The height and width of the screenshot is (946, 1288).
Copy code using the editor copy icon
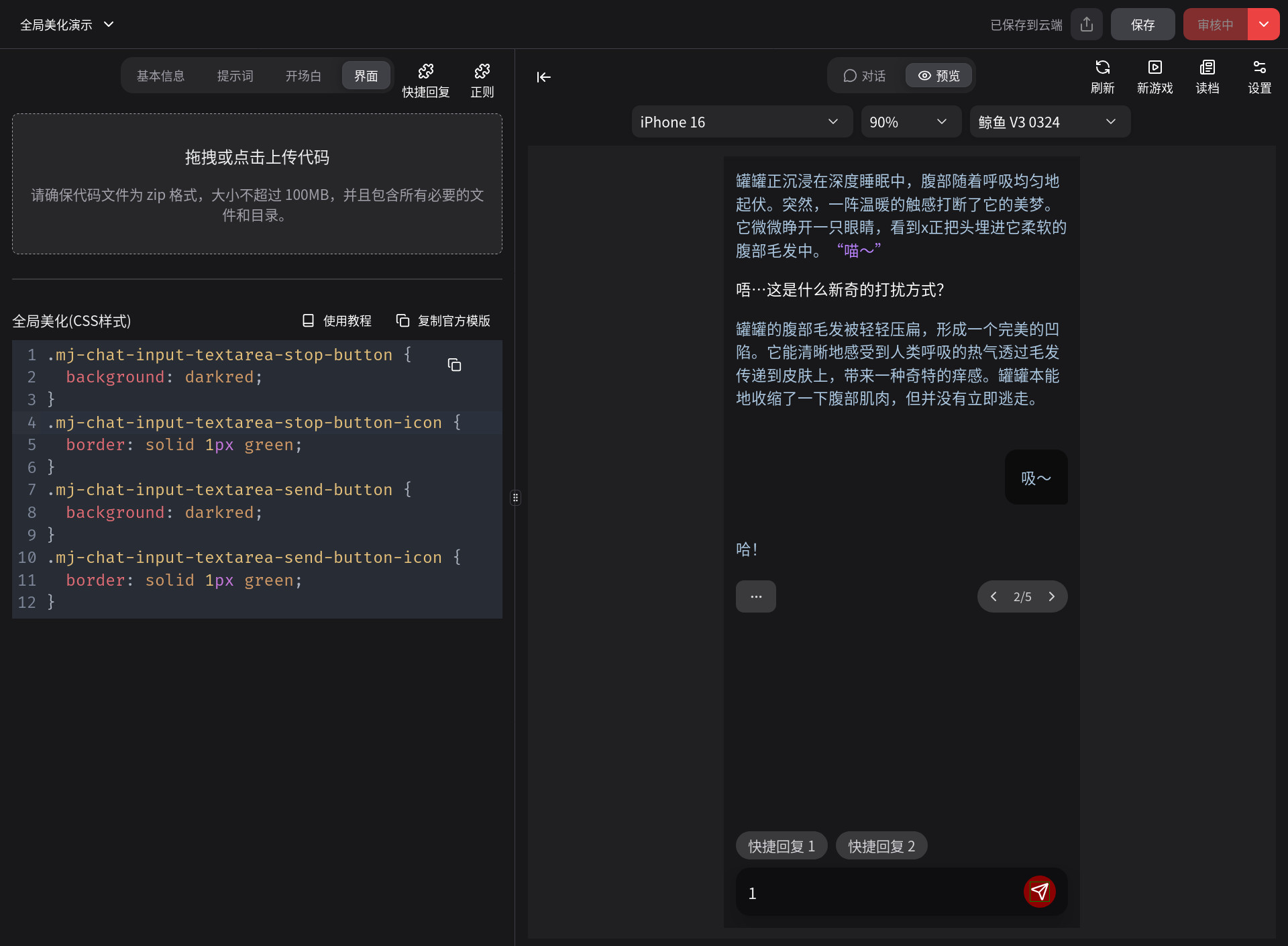[x=454, y=365]
